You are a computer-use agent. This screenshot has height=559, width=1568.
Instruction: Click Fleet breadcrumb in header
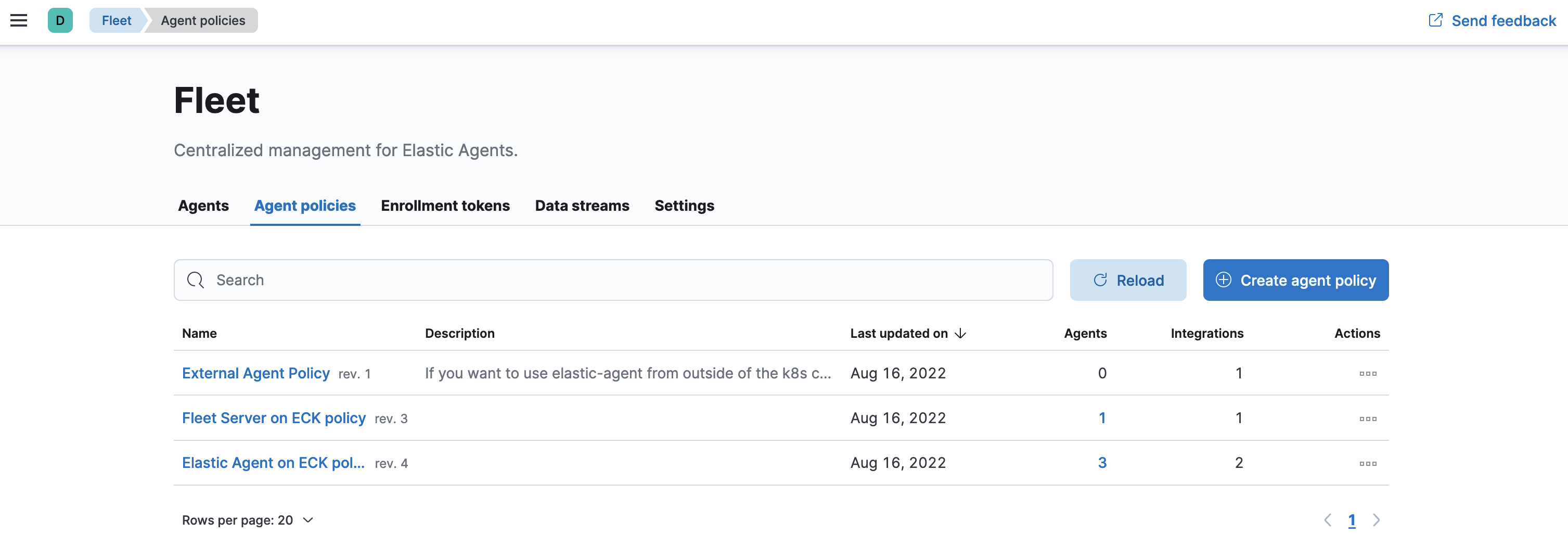(x=116, y=21)
